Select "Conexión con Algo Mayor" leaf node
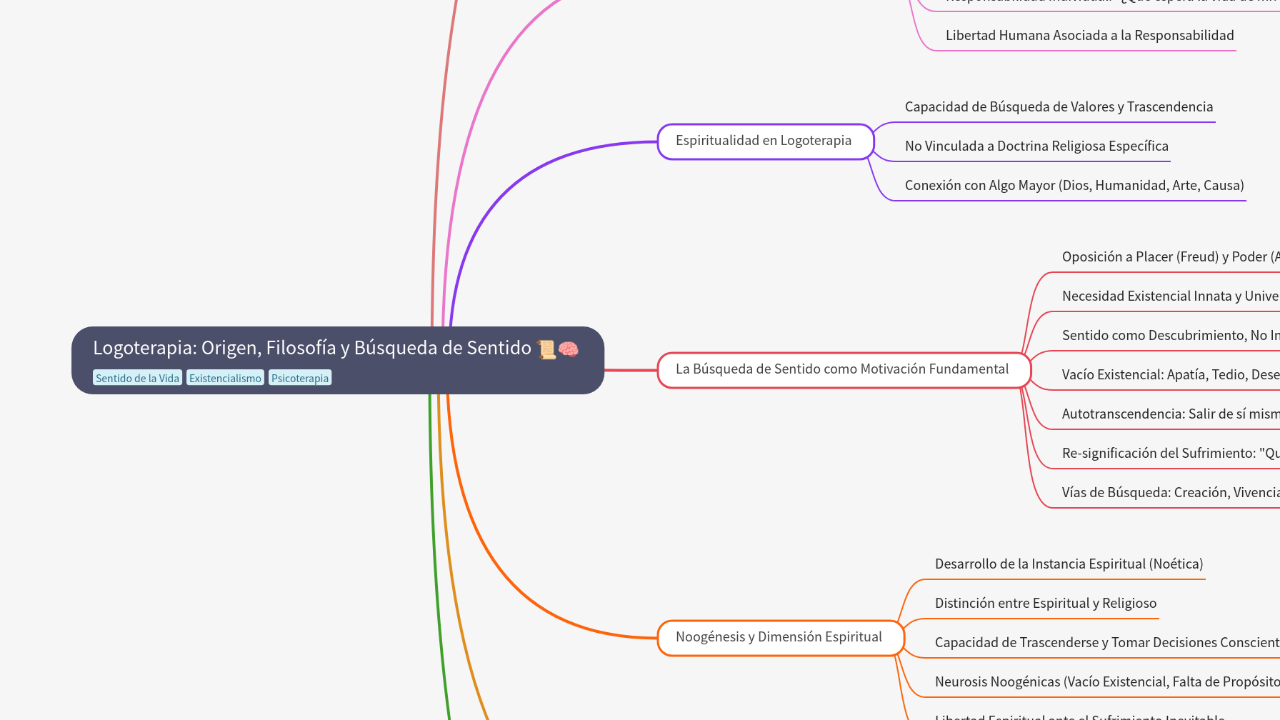The width and height of the screenshot is (1280, 720). [1074, 185]
